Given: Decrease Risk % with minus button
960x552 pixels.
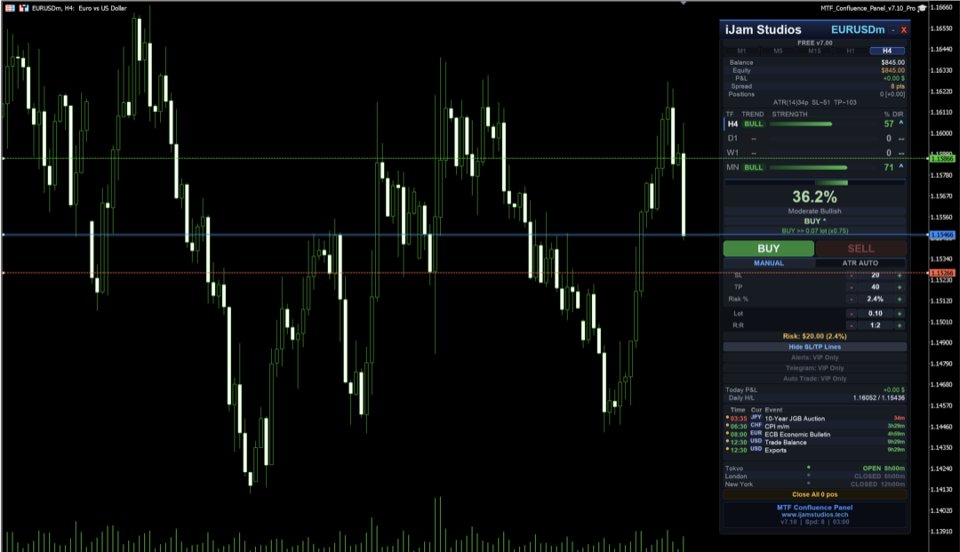Looking at the screenshot, I should point(852,299).
